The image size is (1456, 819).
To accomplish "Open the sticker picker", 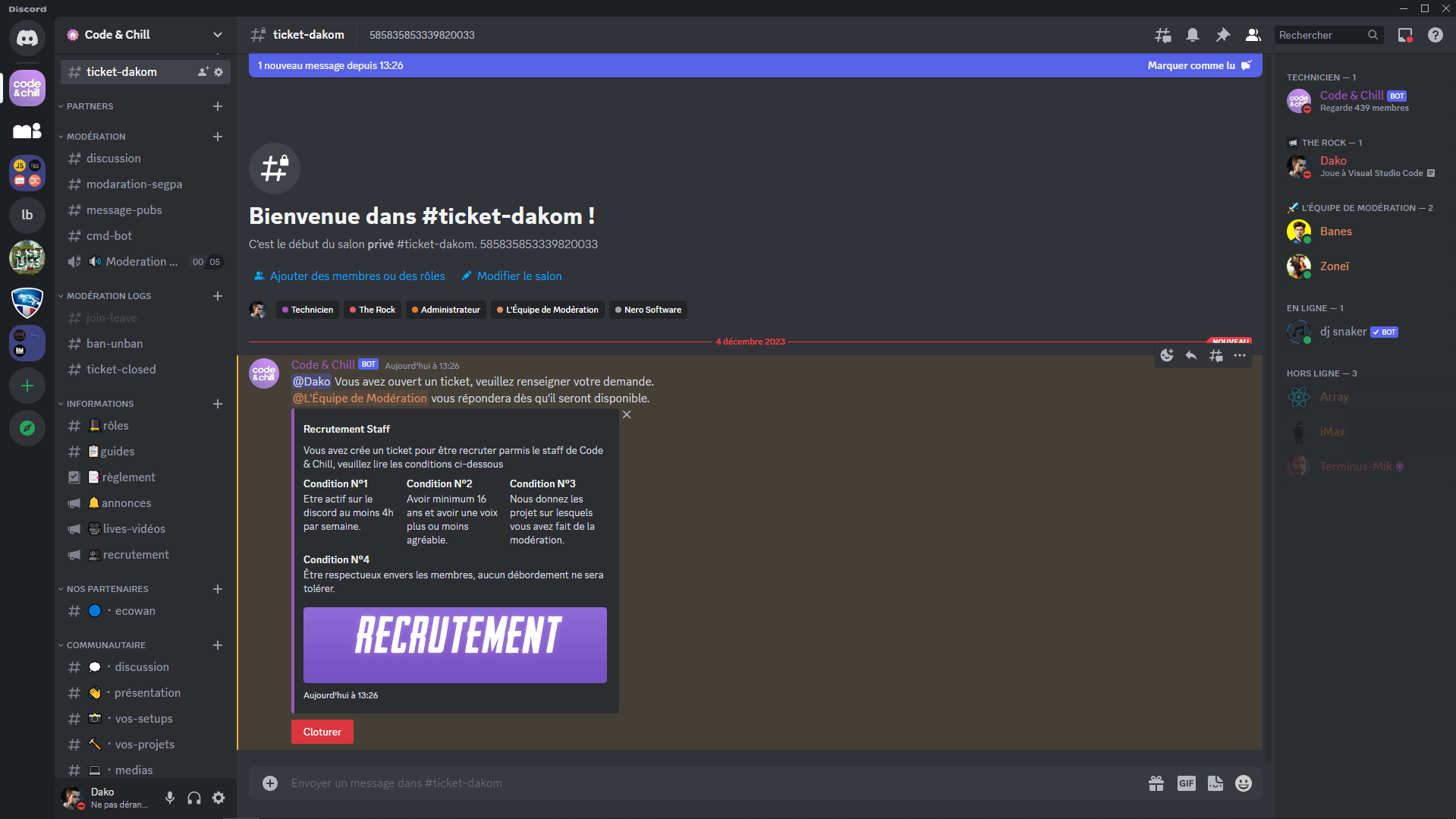I will (1215, 783).
